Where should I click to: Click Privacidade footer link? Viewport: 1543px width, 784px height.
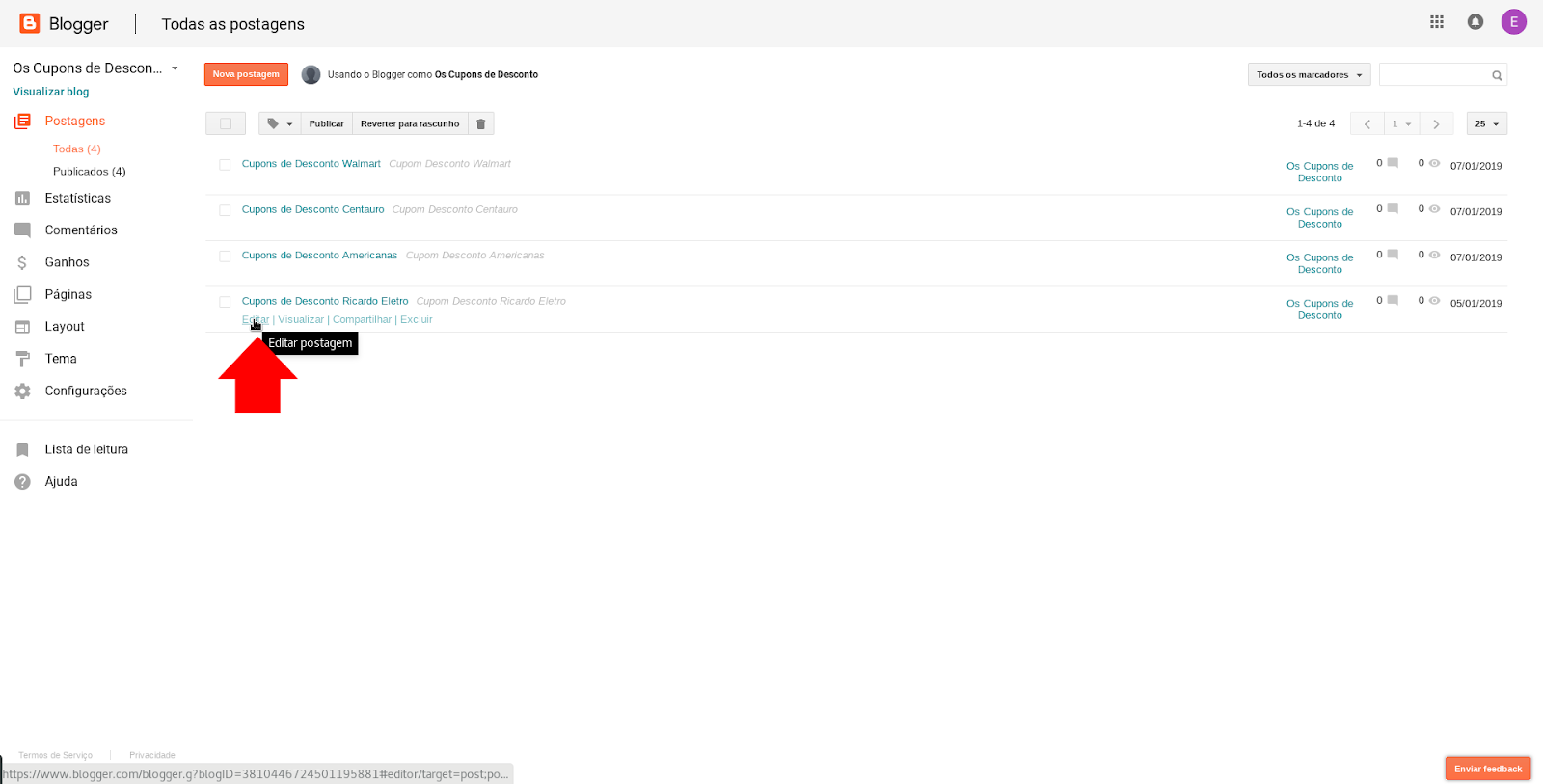152,755
